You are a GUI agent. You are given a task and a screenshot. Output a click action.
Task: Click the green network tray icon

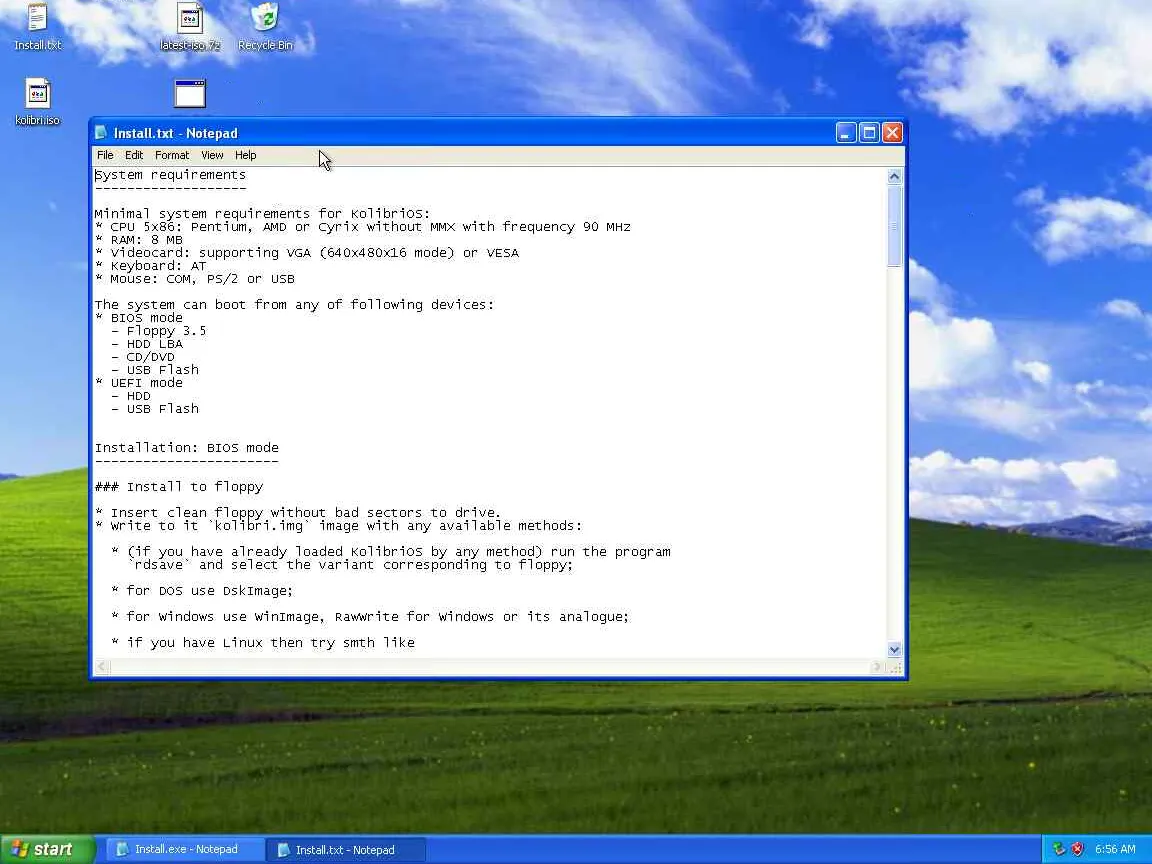coord(1059,849)
